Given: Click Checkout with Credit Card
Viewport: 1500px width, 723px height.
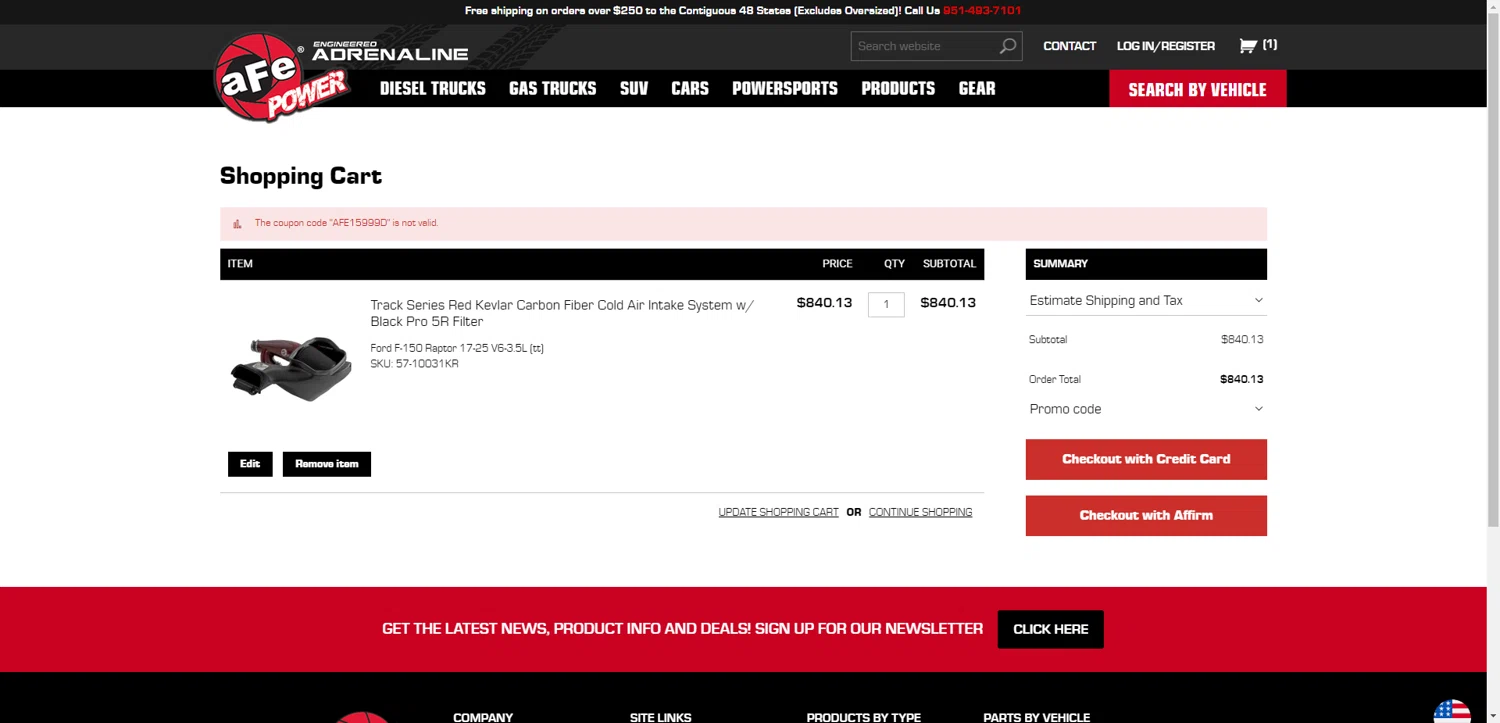Looking at the screenshot, I should (1146, 459).
